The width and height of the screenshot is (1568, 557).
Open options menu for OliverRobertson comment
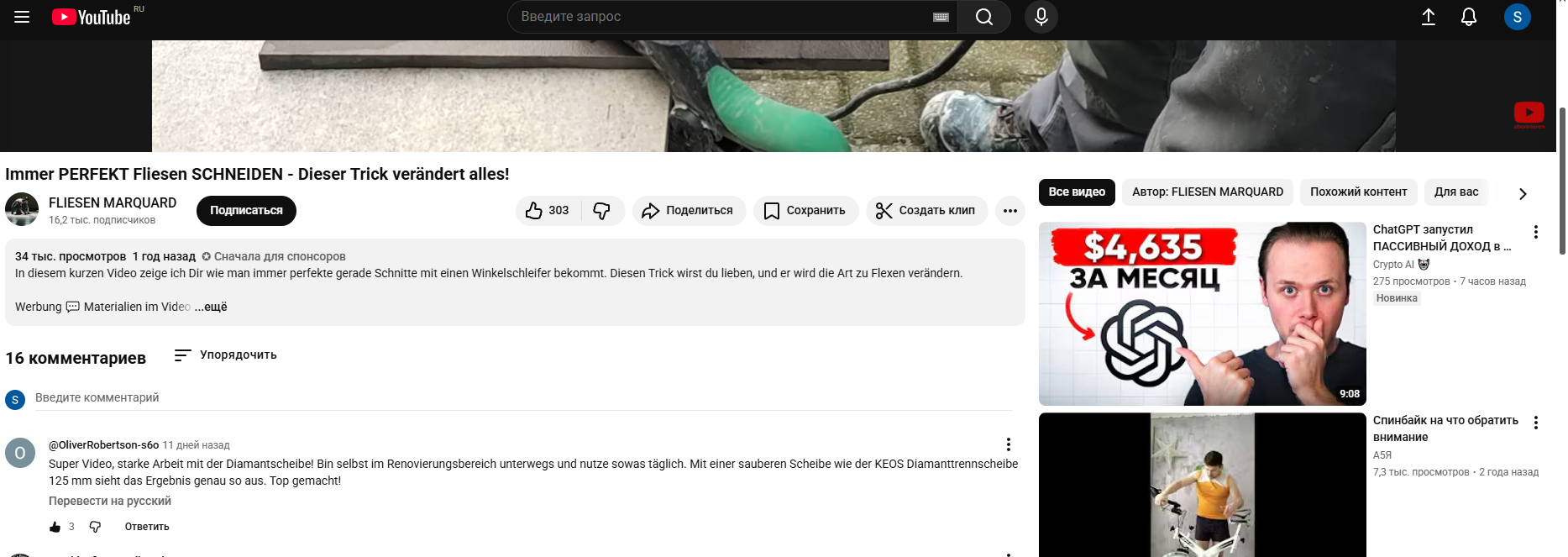(x=1009, y=444)
